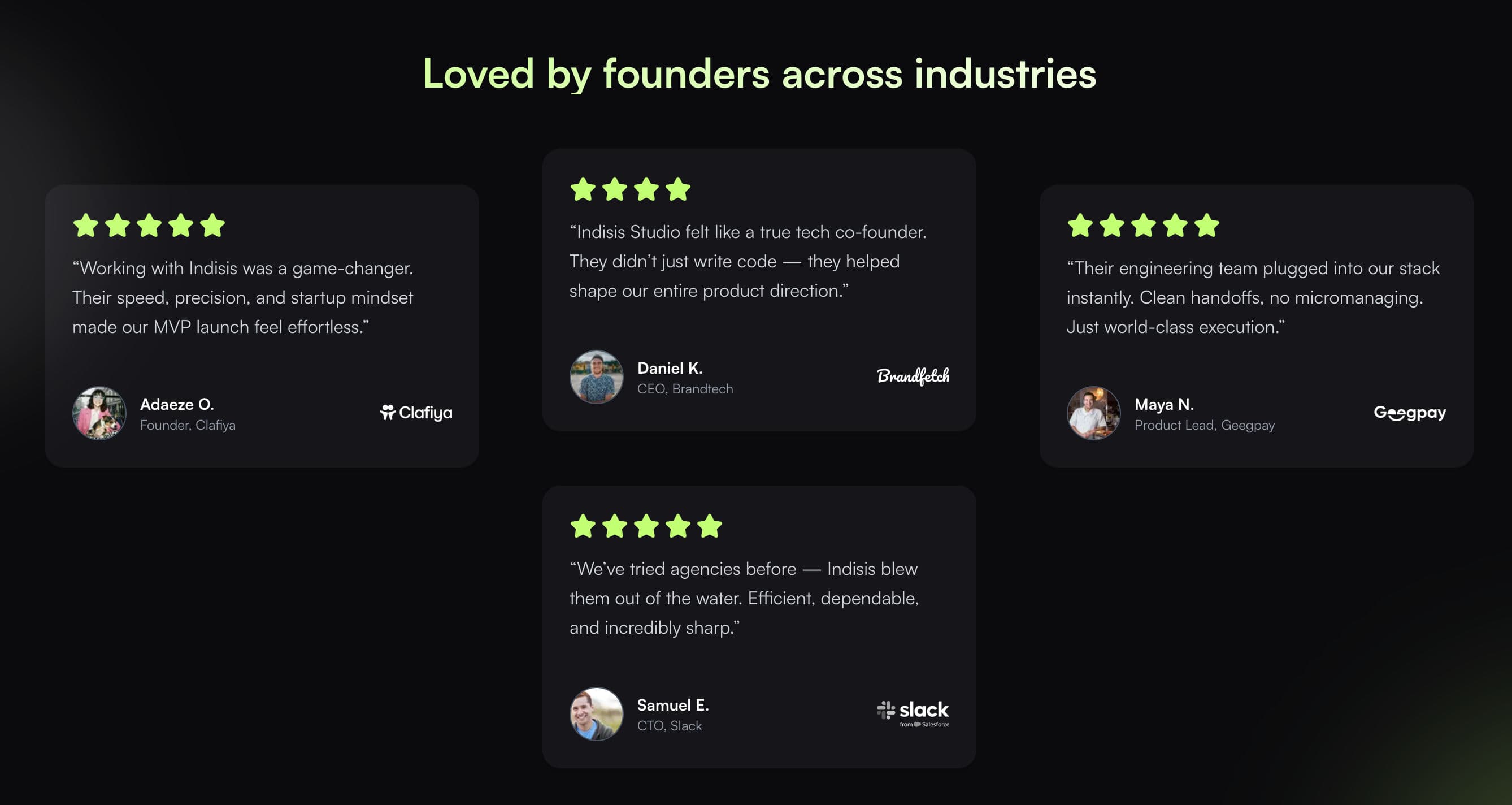Click the Brandfetch logo
1512x805 pixels.
click(913, 376)
